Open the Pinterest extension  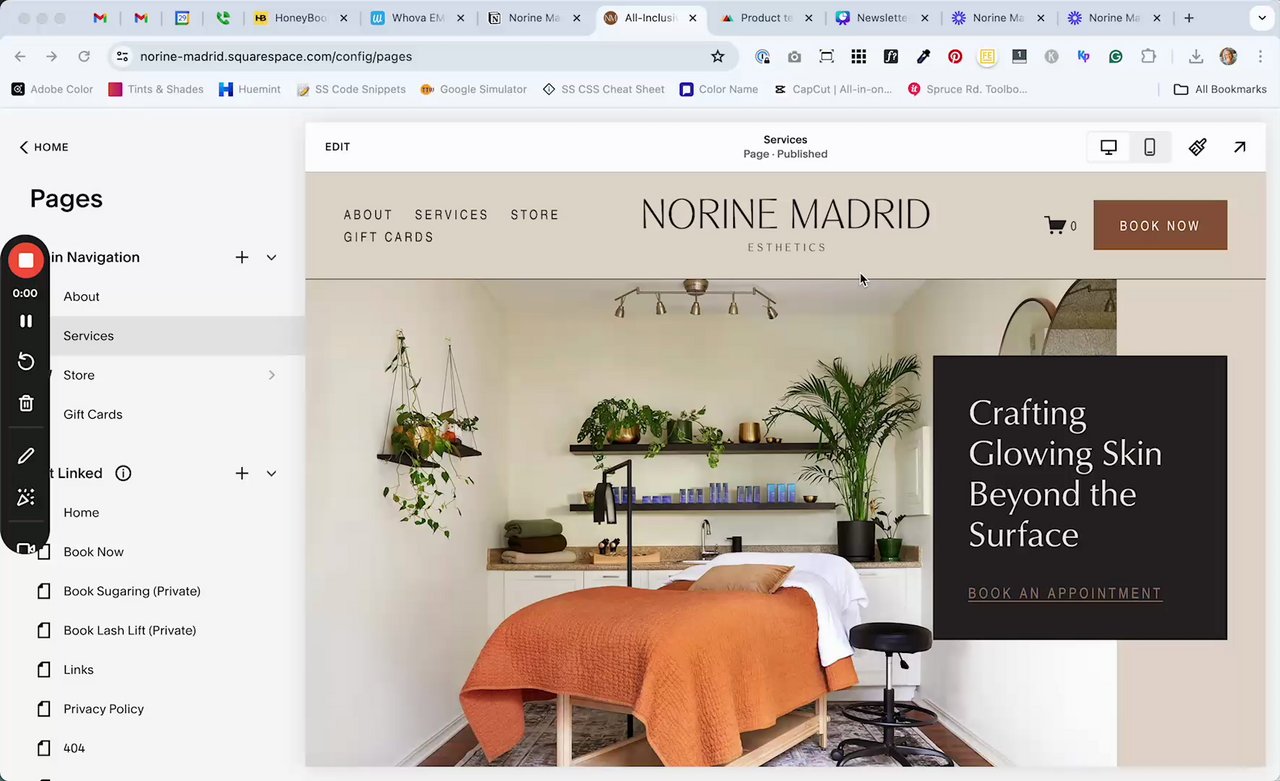[955, 57]
